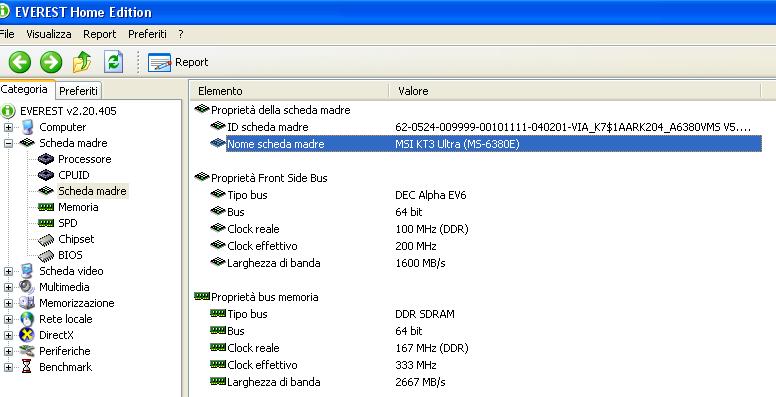Select the Proprietà bus memoria header
776x397 pixels.
click(x=264, y=297)
